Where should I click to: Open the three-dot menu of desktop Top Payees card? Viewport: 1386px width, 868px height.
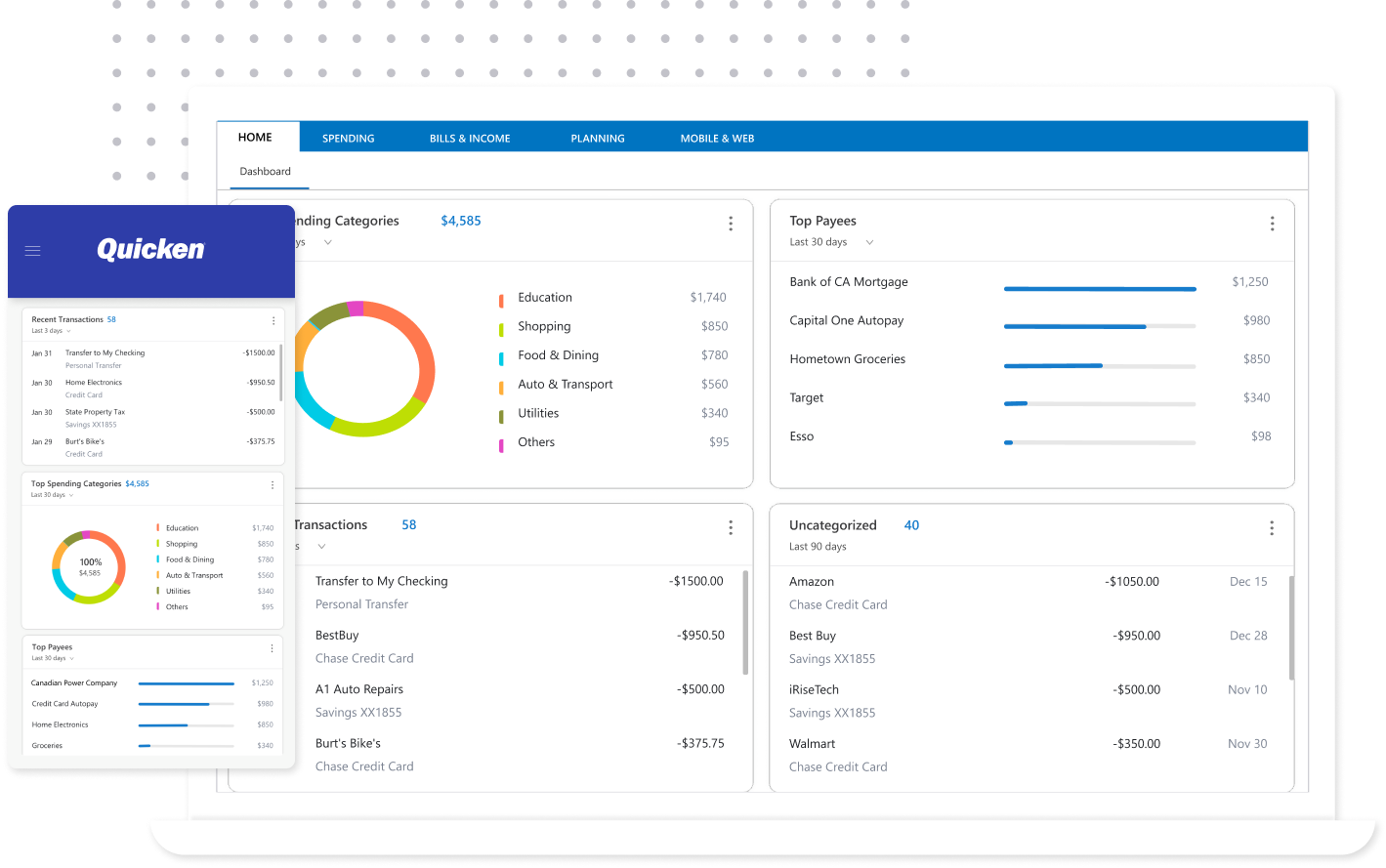coord(1272,224)
